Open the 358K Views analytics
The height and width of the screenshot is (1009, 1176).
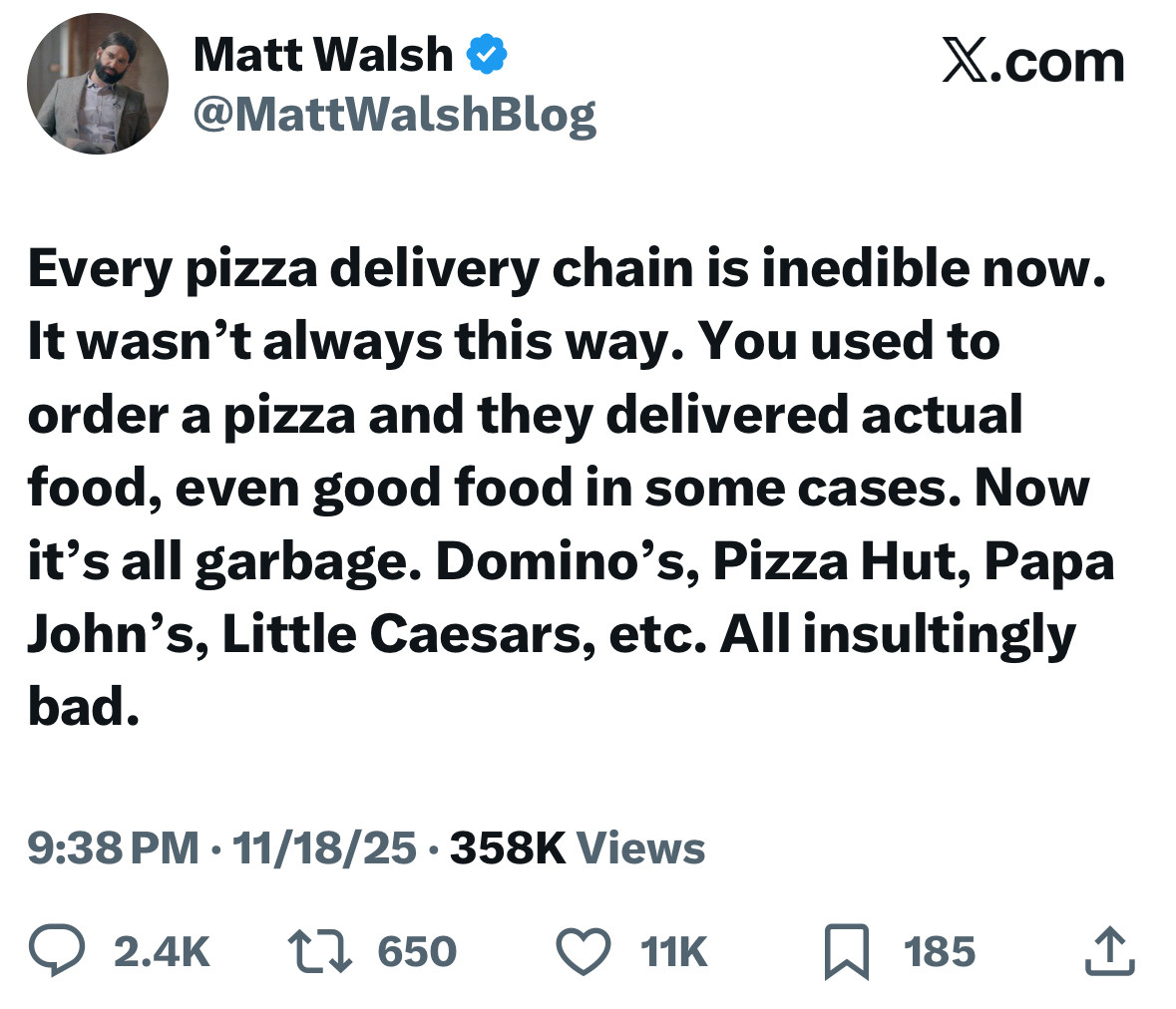pos(578,847)
